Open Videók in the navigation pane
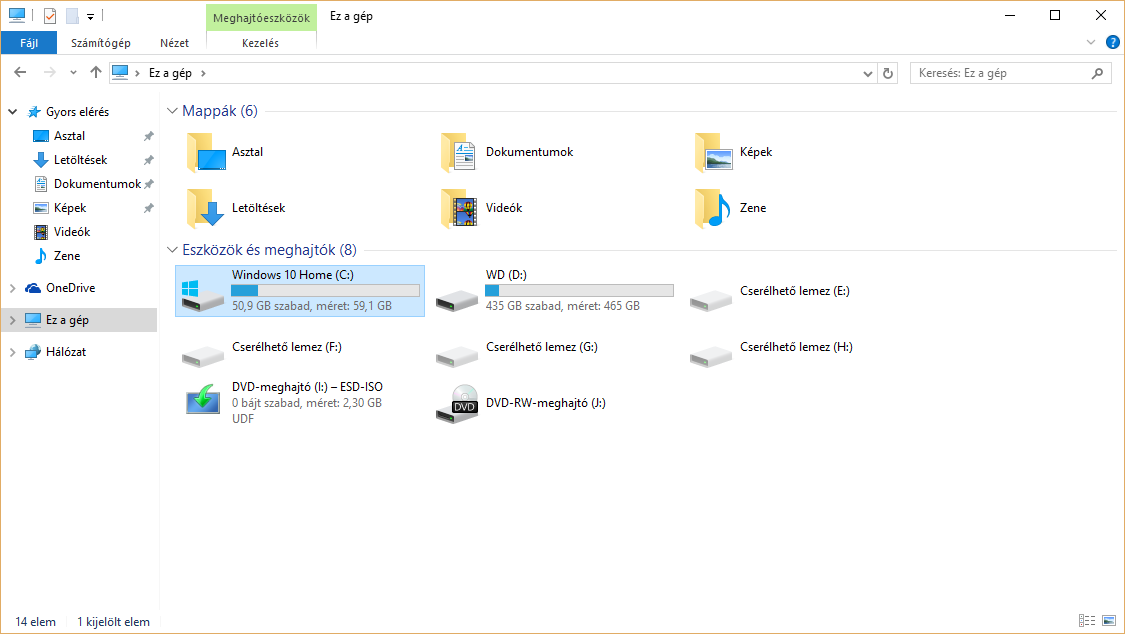The image size is (1125, 634). (x=72, y=232)
